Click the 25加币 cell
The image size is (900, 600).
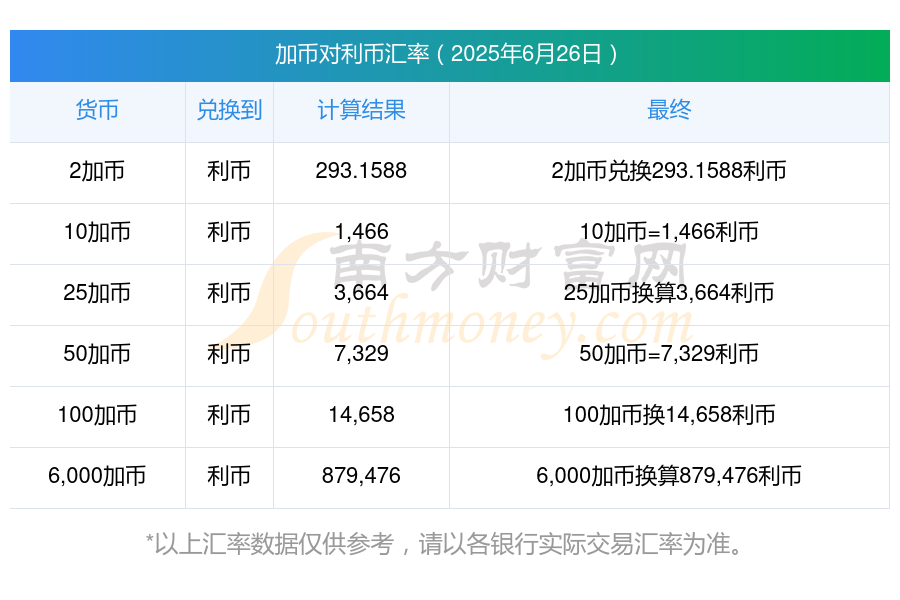tap(97, 293)
